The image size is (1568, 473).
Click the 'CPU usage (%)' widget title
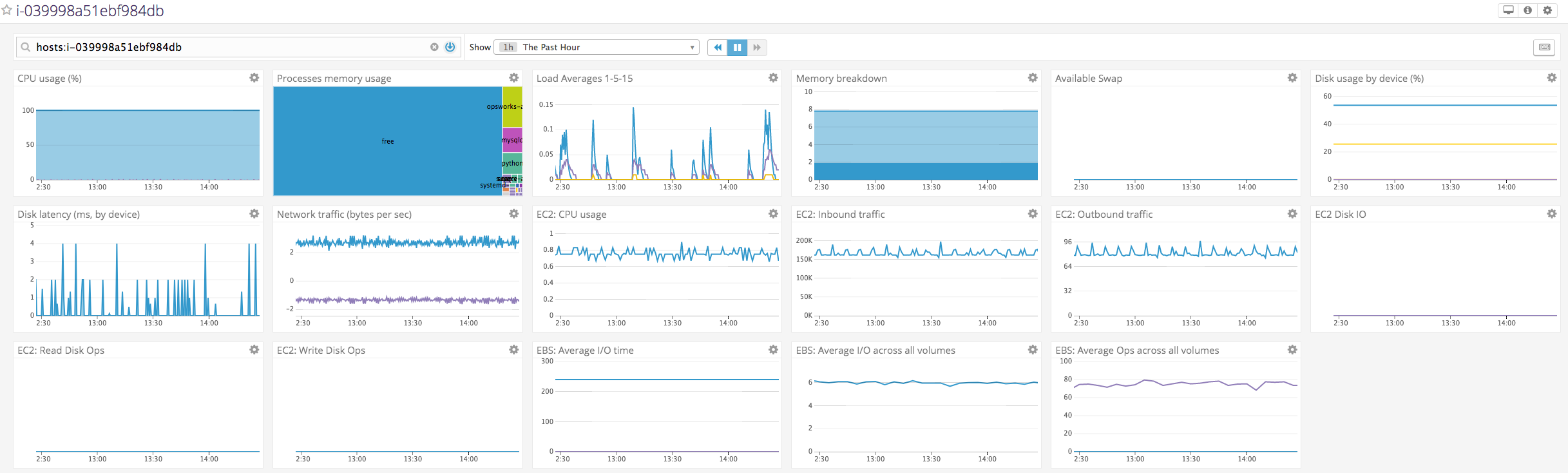(50, 78)
